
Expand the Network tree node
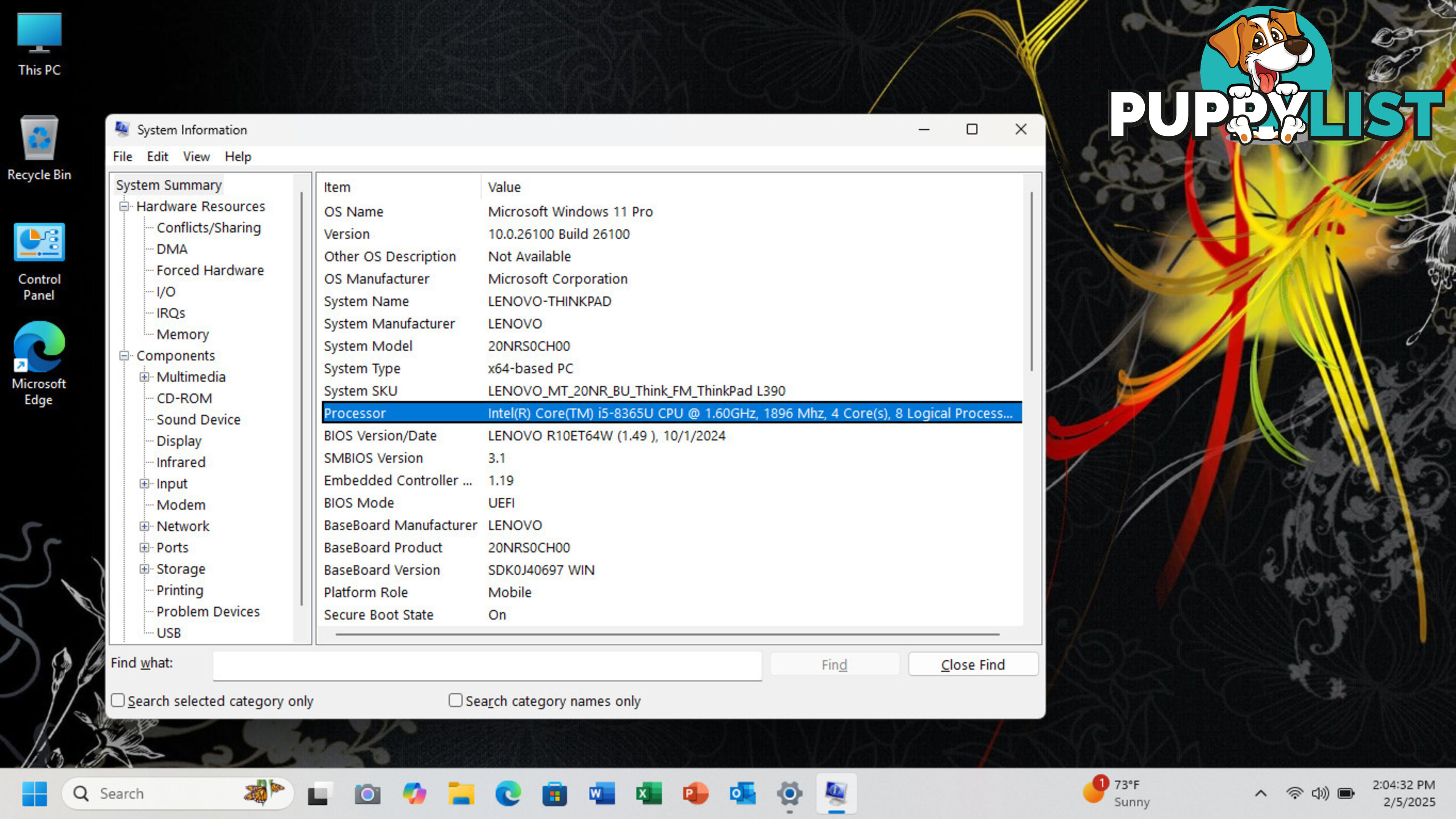tap(145, 526)
